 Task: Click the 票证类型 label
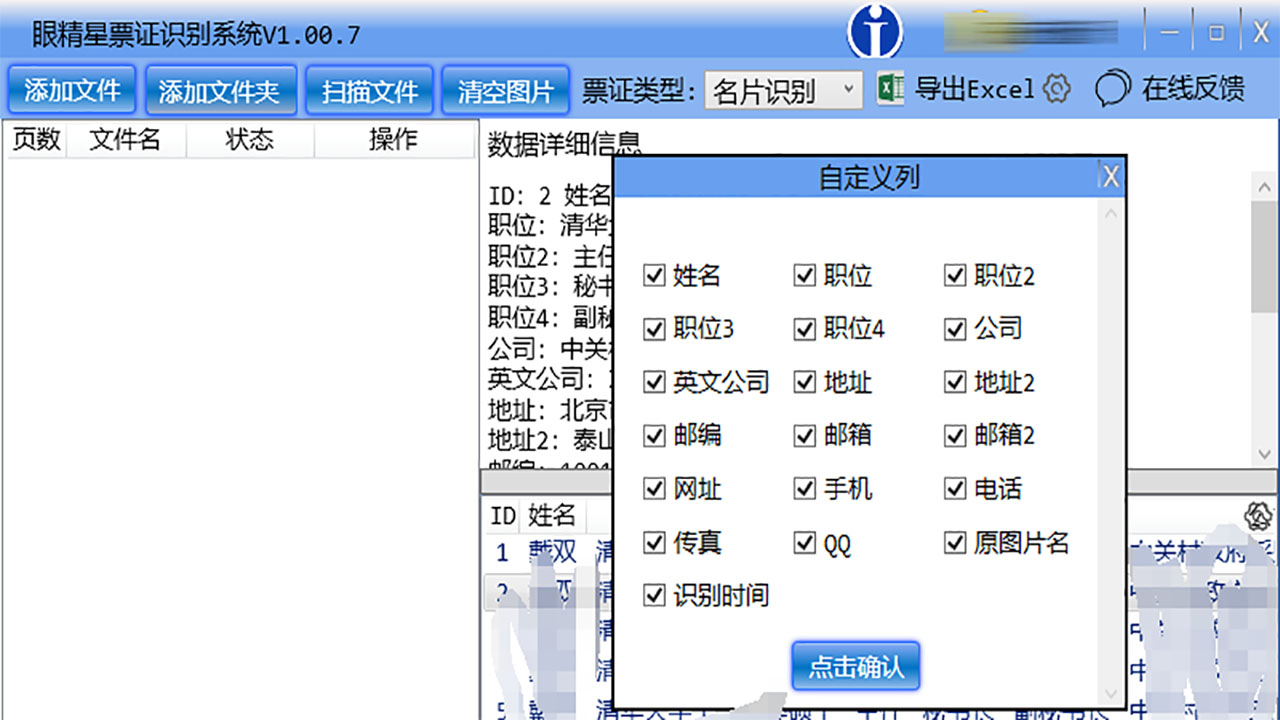coord(639,91)
